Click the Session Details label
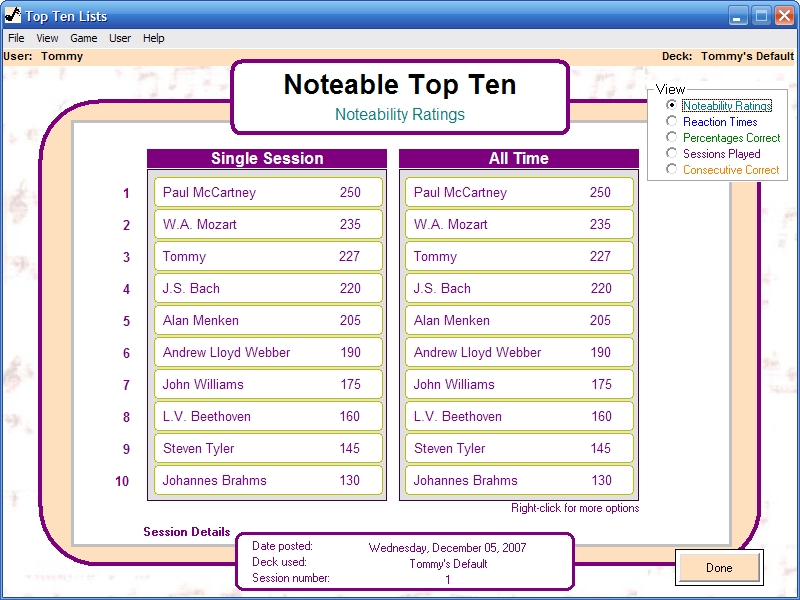Image resolution: width=800 pixels, height=600 pixels. (187, 532)
